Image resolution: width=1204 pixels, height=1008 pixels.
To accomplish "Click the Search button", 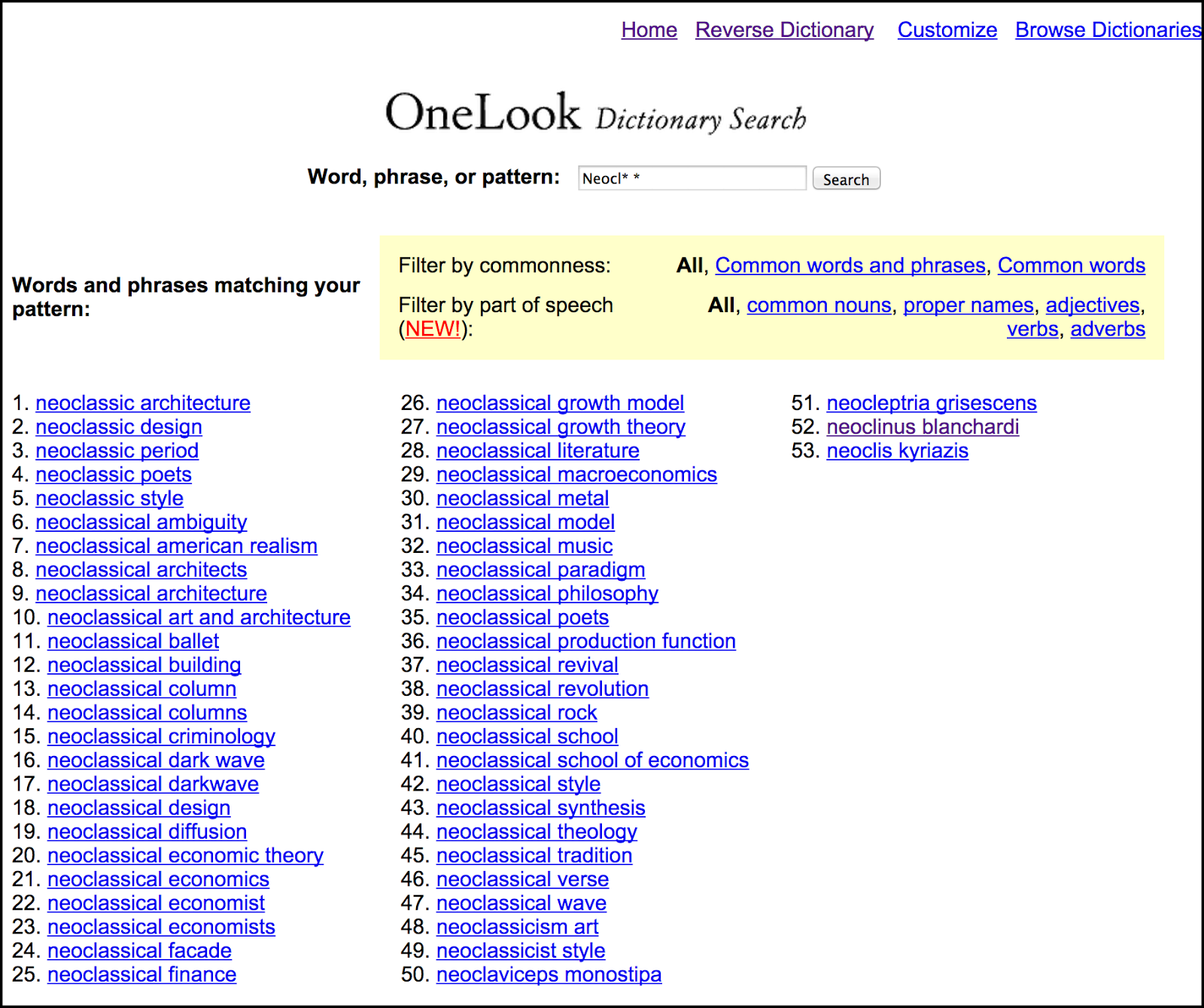I will (846, 179).
